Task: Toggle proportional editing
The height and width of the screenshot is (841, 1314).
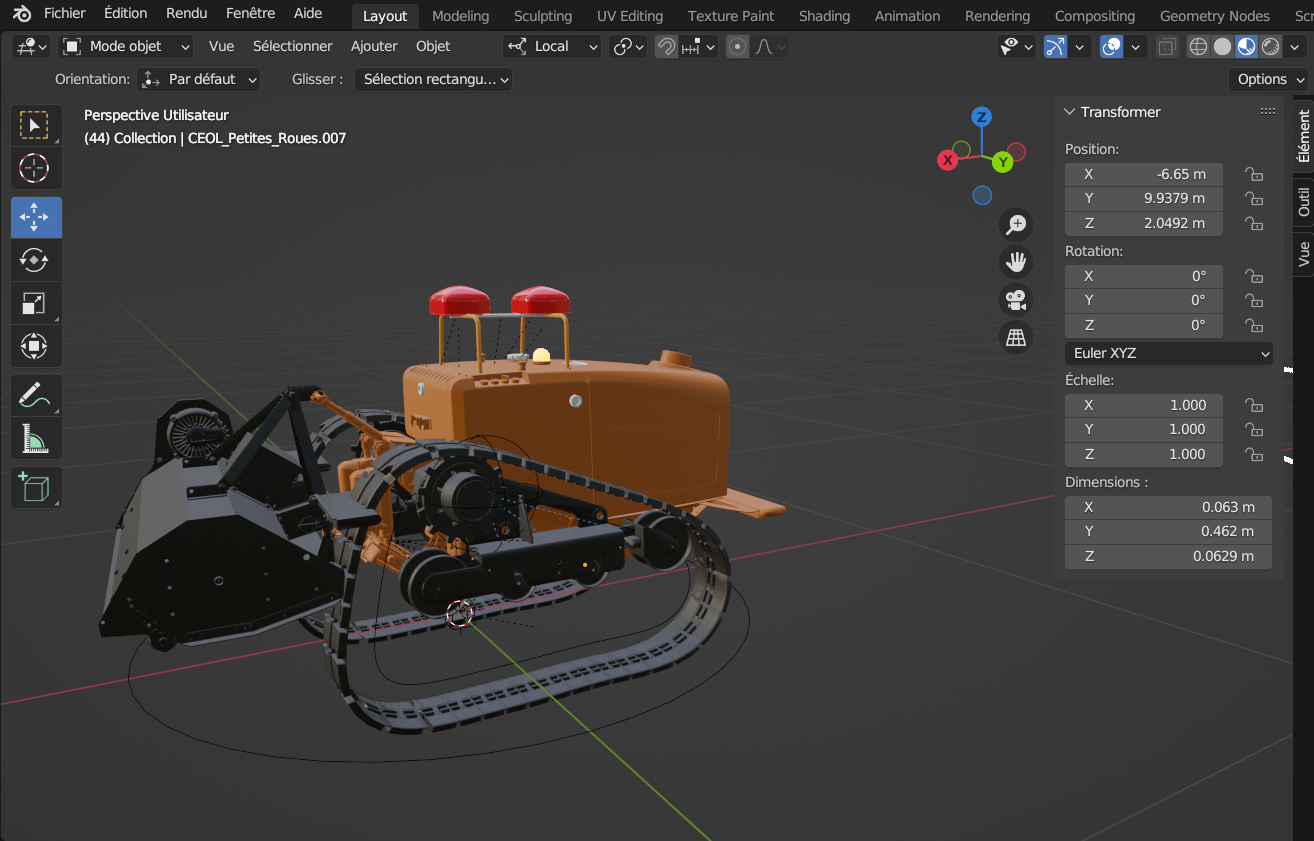Action: (x=738, y=47)
